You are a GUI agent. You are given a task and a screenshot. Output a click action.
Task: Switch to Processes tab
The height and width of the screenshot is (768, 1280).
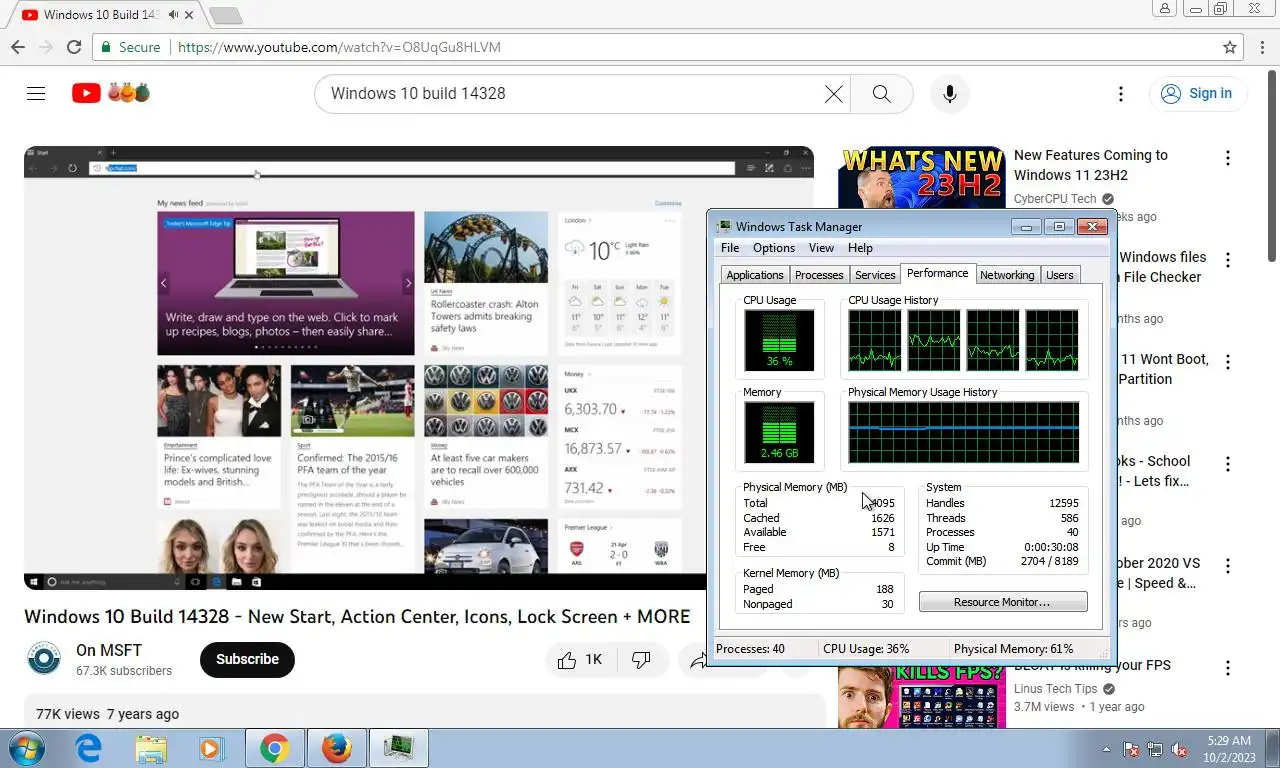[x=819, y=275]
